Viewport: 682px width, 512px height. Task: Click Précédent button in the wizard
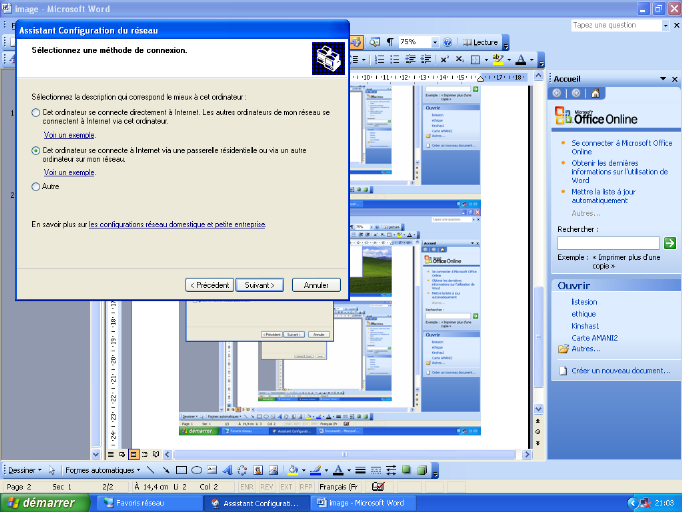coord(209,285)
